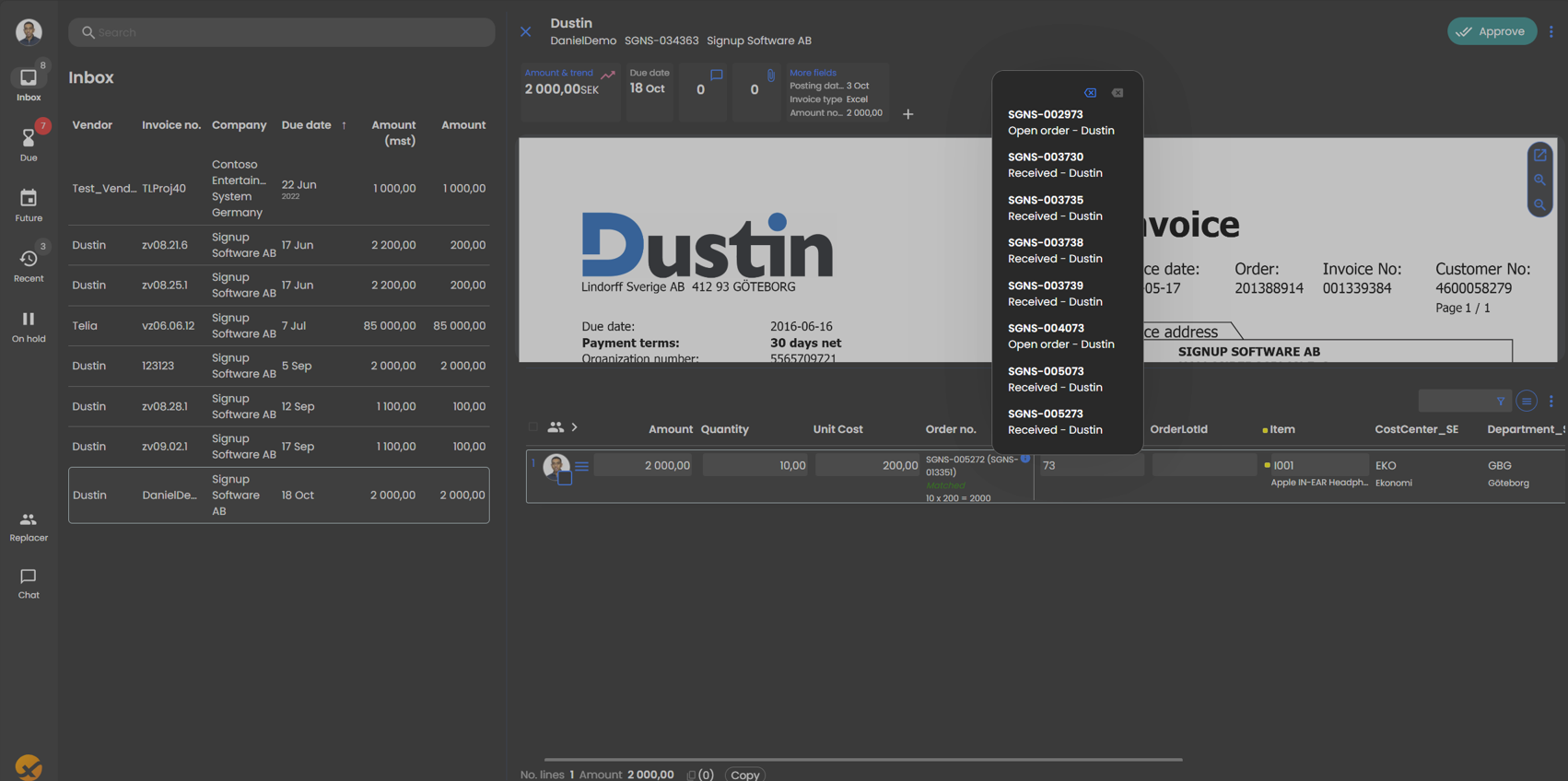
Task: Toggle the selection box on line 1 avatar
Action: [x=565, y=478]
